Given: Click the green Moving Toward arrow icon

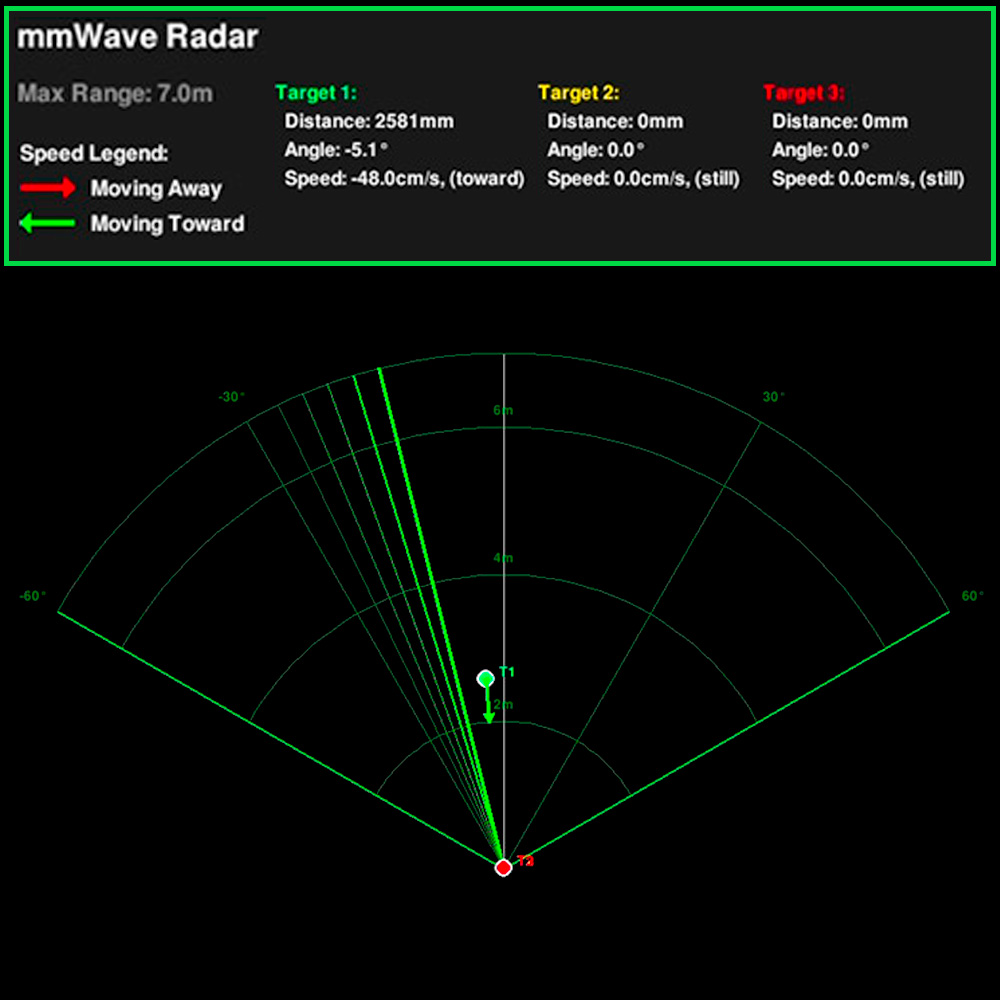Looking at the screenshot, I should (x=48, y=223).
